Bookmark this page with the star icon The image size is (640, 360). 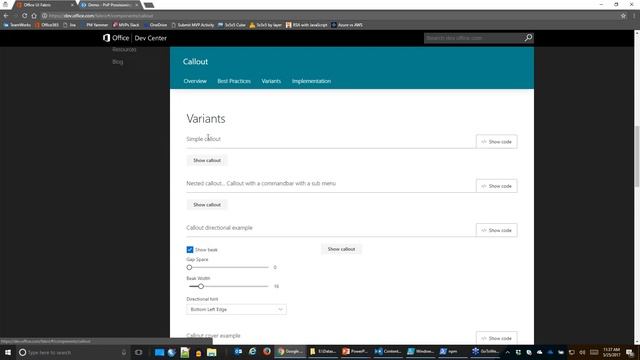(x=623, y=16)
